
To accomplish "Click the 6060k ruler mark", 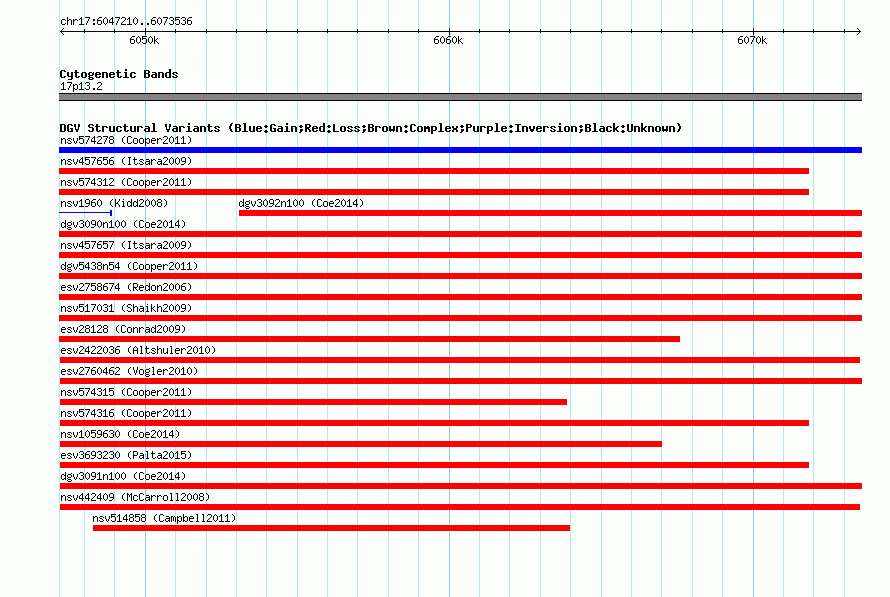I will (x=448, y=40).
